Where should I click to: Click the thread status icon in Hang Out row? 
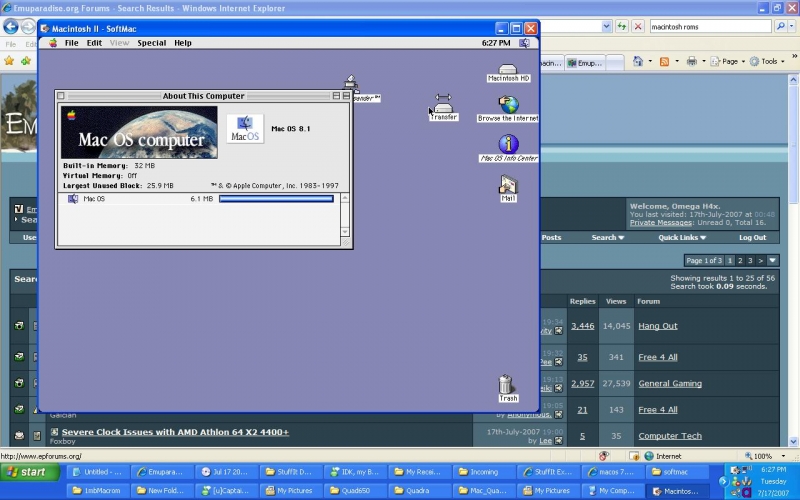[x=19, y=326]
